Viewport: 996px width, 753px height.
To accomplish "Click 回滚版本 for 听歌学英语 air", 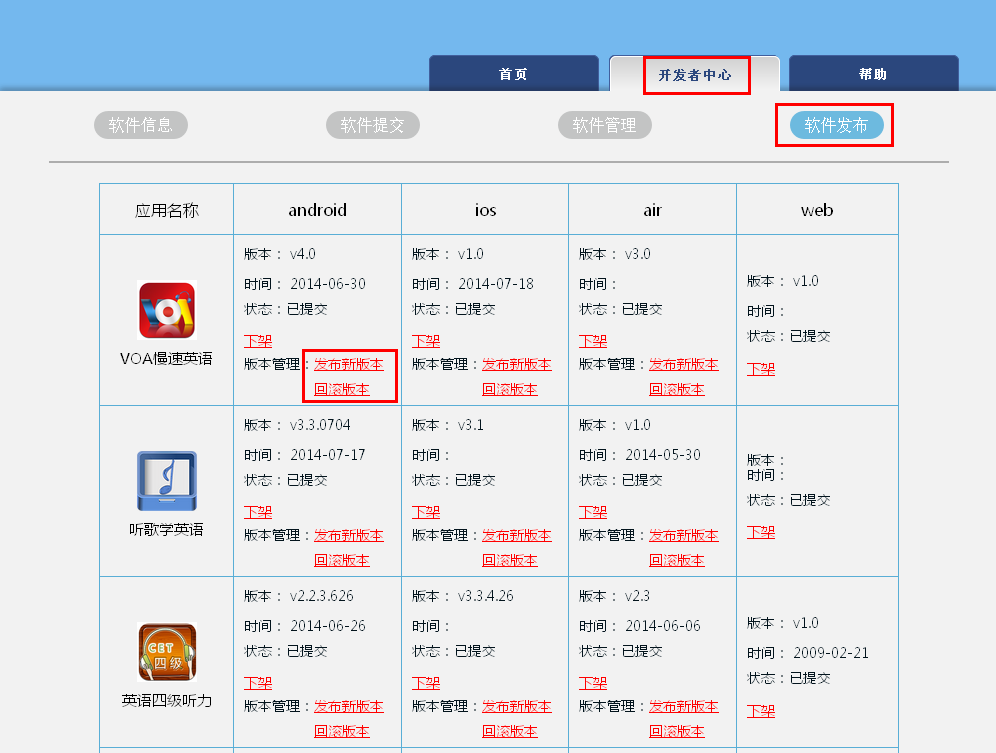I will tap(676, 560).
